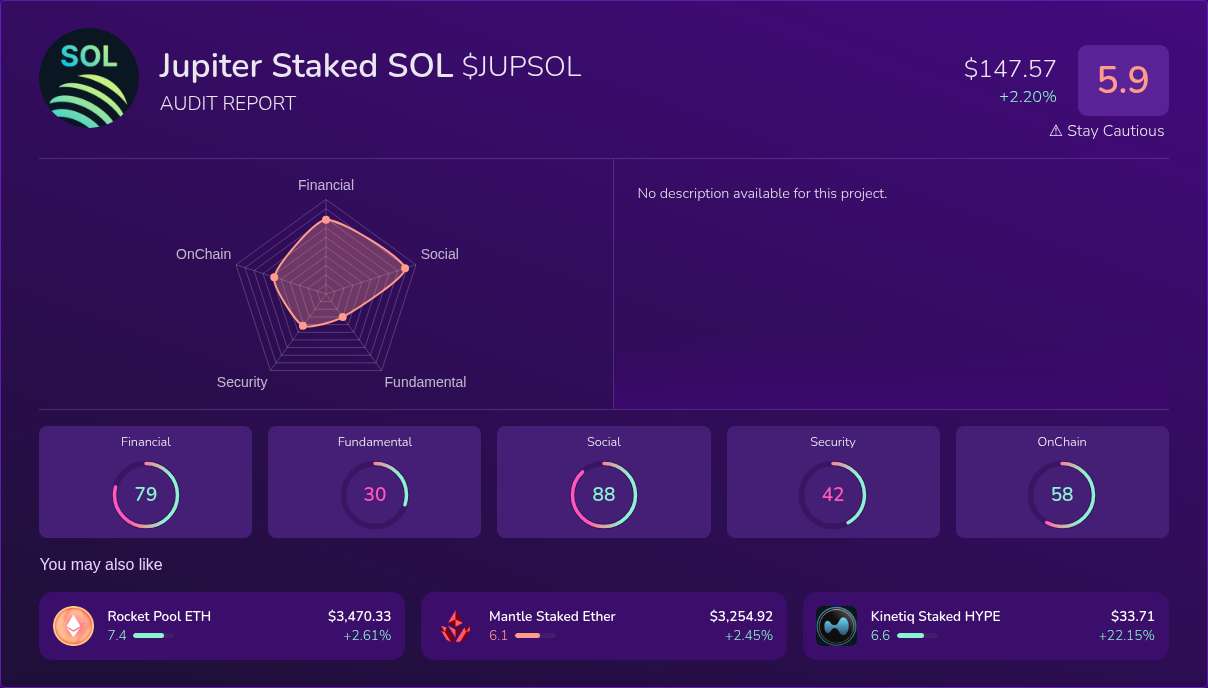Select the Kinetiq Staked HYPE suggestion card
Viewport: 1208px width, 688px height.
986,625
